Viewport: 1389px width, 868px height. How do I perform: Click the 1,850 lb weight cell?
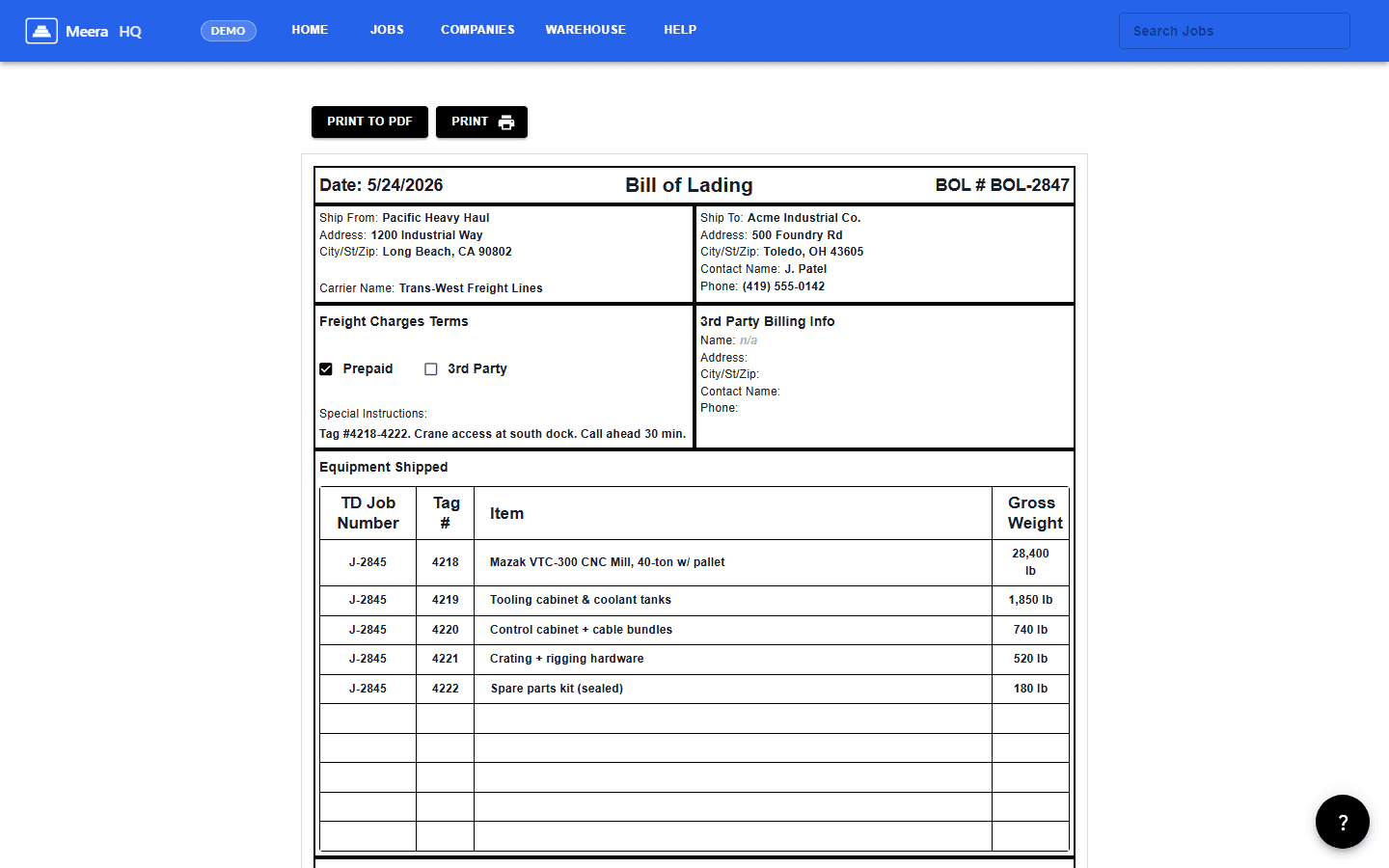(x=1030, y=600)
